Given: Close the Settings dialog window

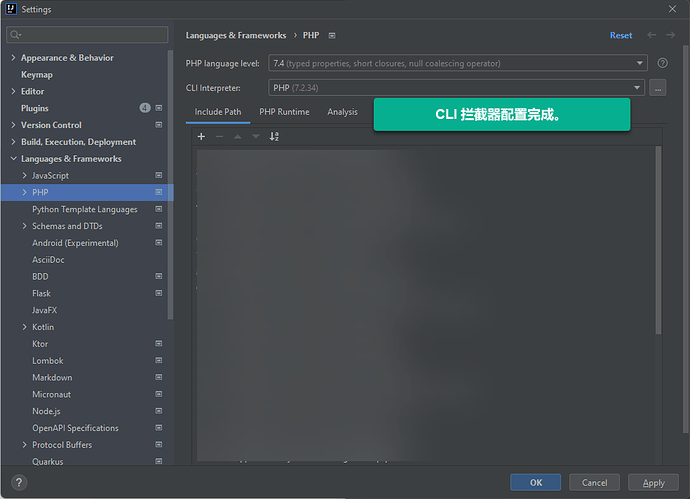Looking at the screenshot, I should [672, 9].
